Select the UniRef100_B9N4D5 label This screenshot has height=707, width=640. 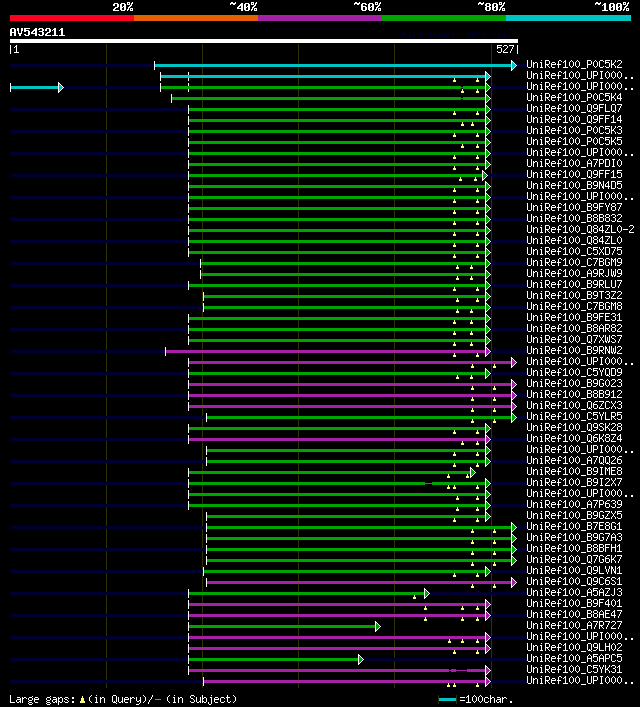(574, 185)
